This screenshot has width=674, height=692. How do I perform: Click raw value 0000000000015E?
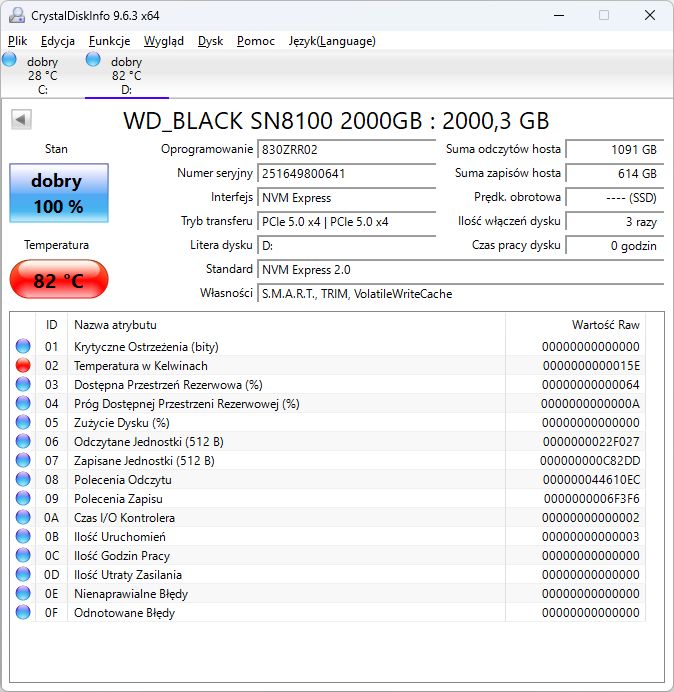click(x=591, y=366)
